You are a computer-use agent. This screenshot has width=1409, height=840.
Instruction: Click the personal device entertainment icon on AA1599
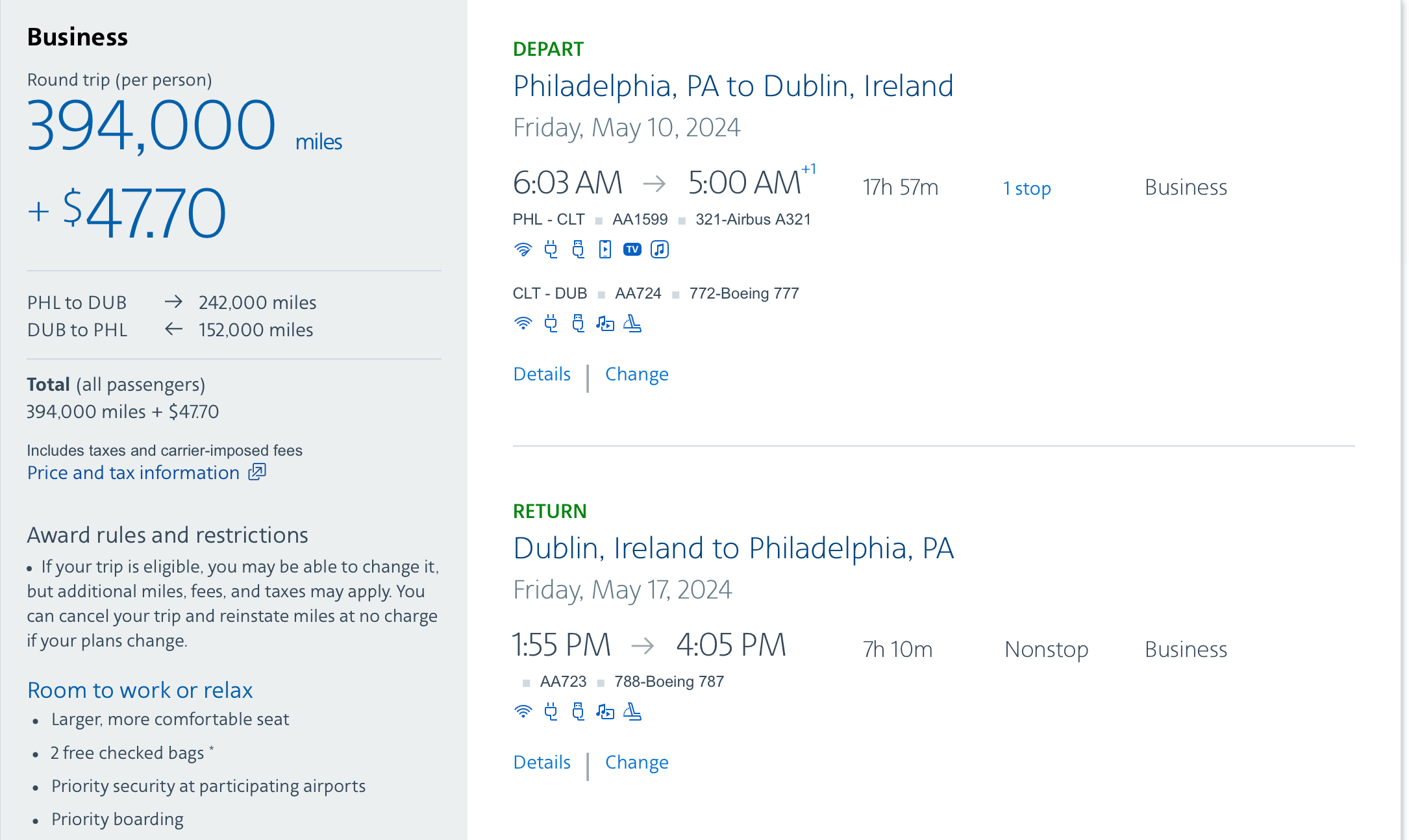pyautogui.click(x=605, y=249)
